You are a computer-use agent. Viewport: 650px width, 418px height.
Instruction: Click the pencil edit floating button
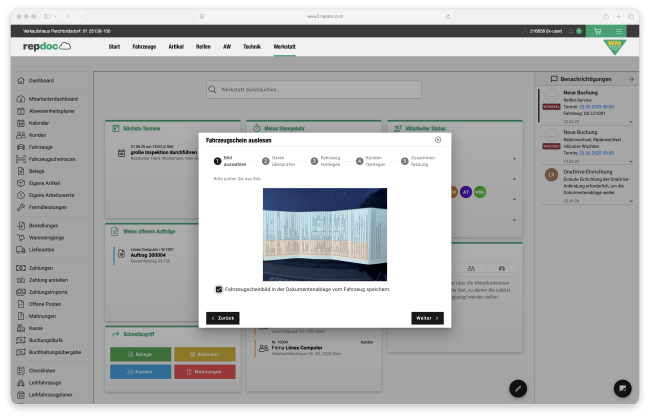click(517, 387)
